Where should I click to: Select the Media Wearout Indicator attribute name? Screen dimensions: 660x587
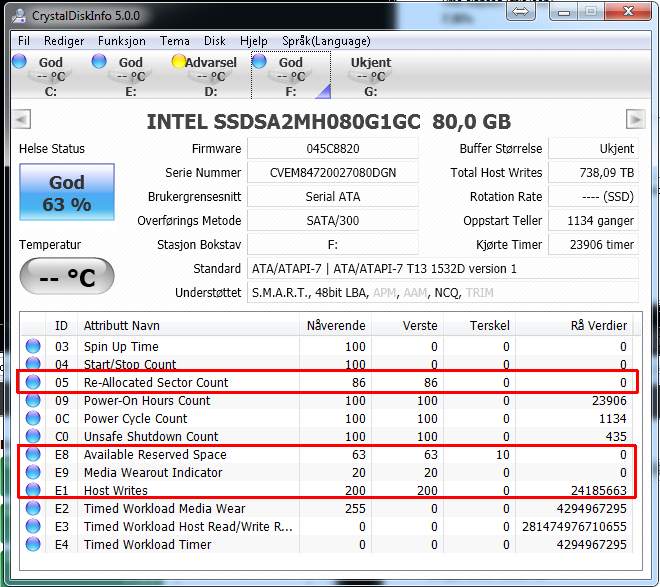pos(153,472)
